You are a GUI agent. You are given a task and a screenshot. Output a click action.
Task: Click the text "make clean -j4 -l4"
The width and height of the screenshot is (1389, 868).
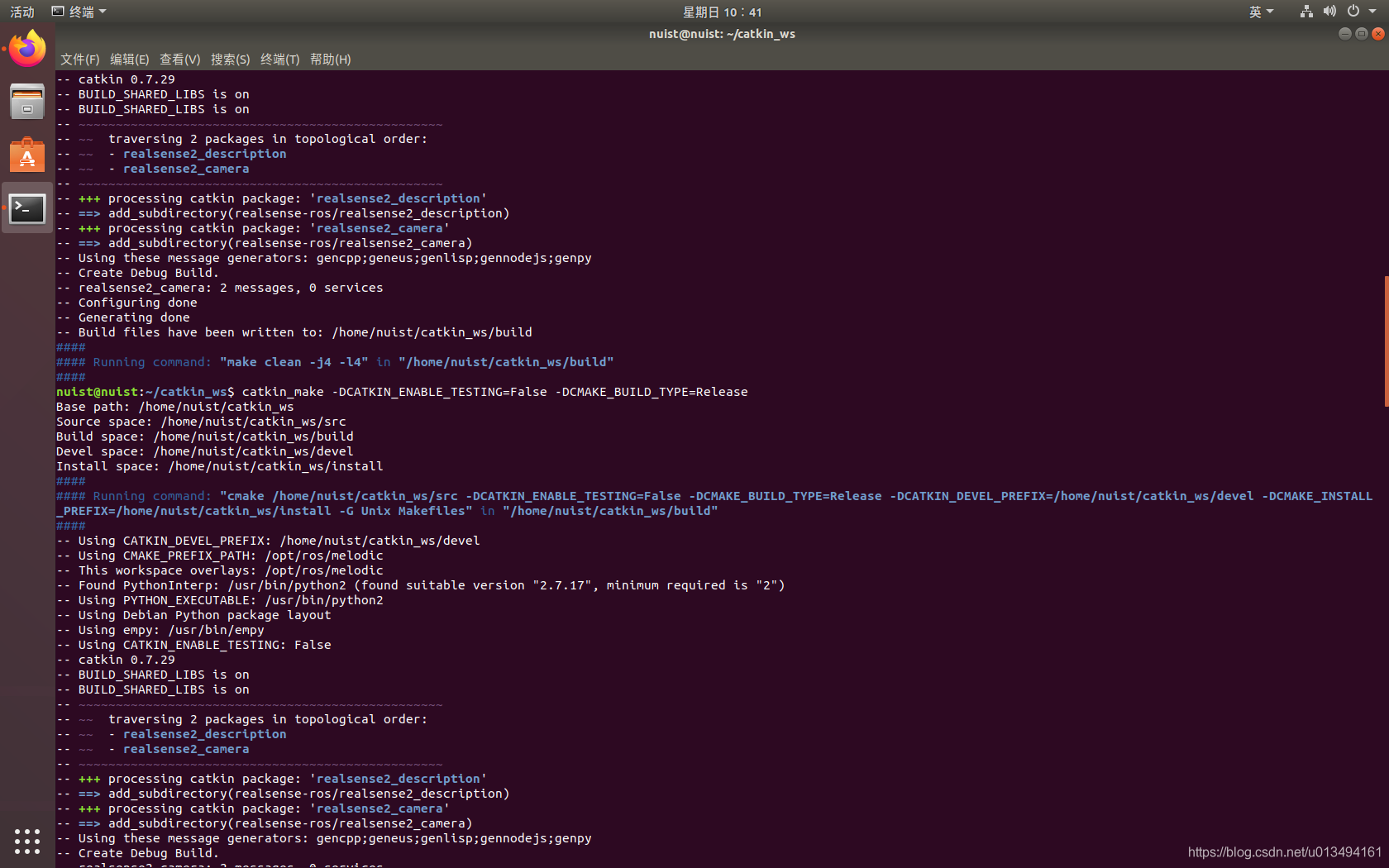tap(294, 362)
